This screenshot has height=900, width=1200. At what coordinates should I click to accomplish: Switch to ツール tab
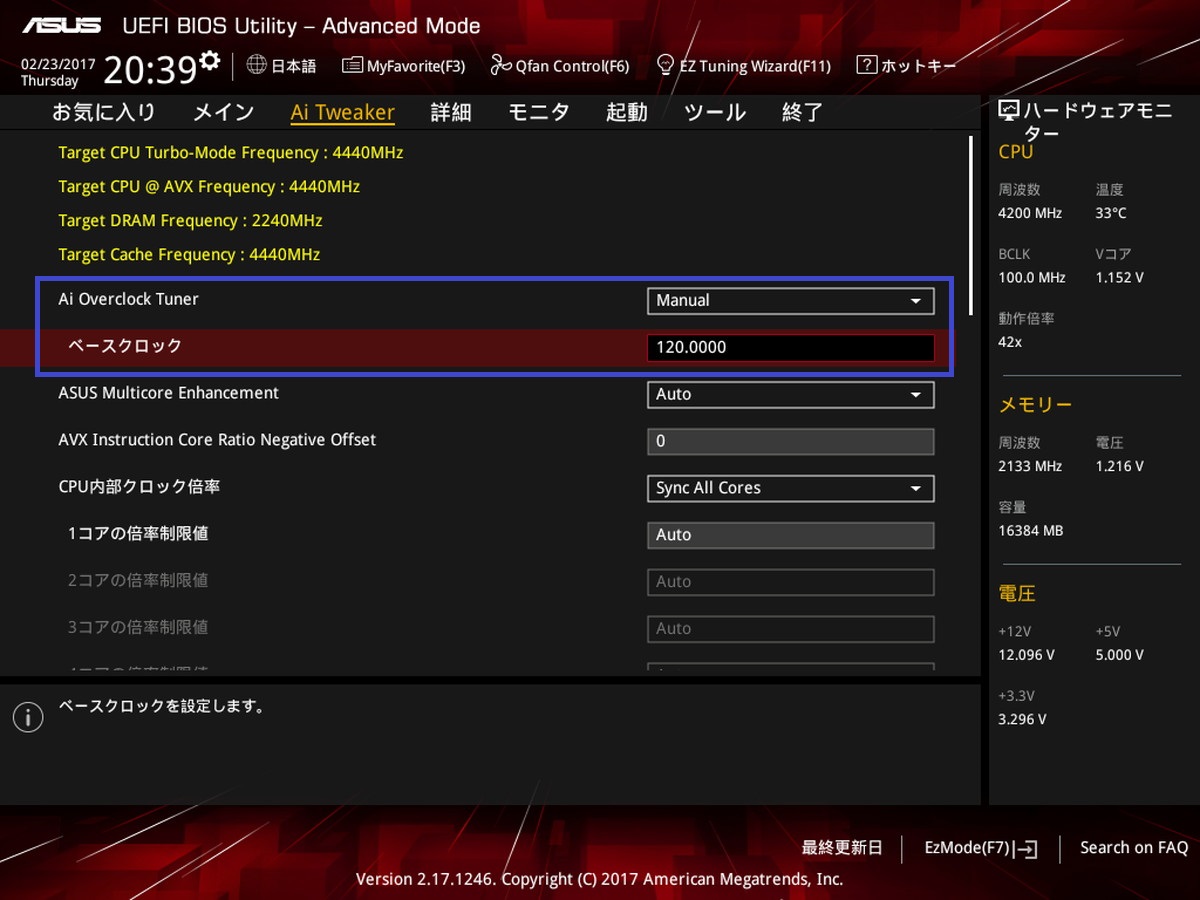715,112
